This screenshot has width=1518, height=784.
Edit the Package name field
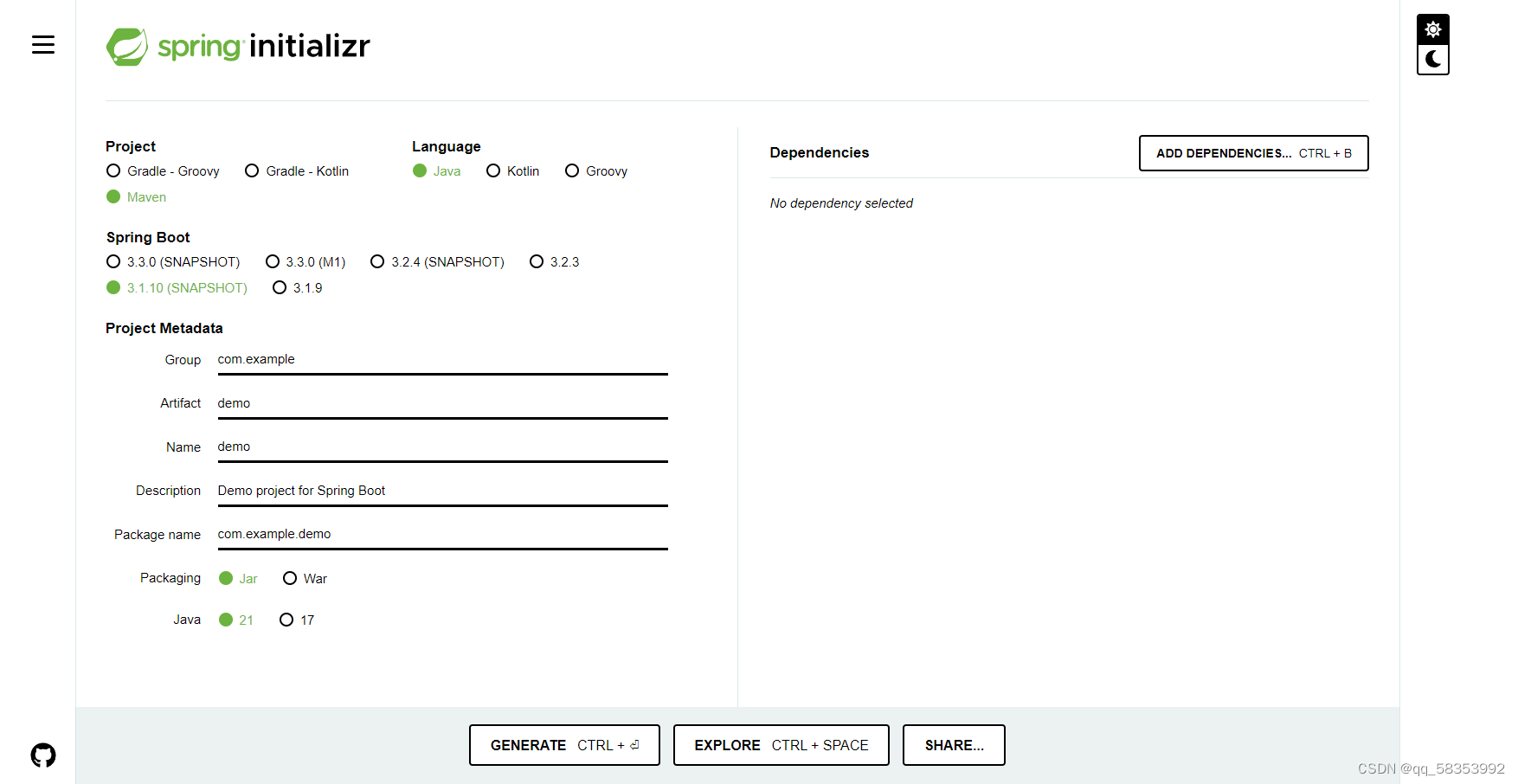tap(442, 535)
